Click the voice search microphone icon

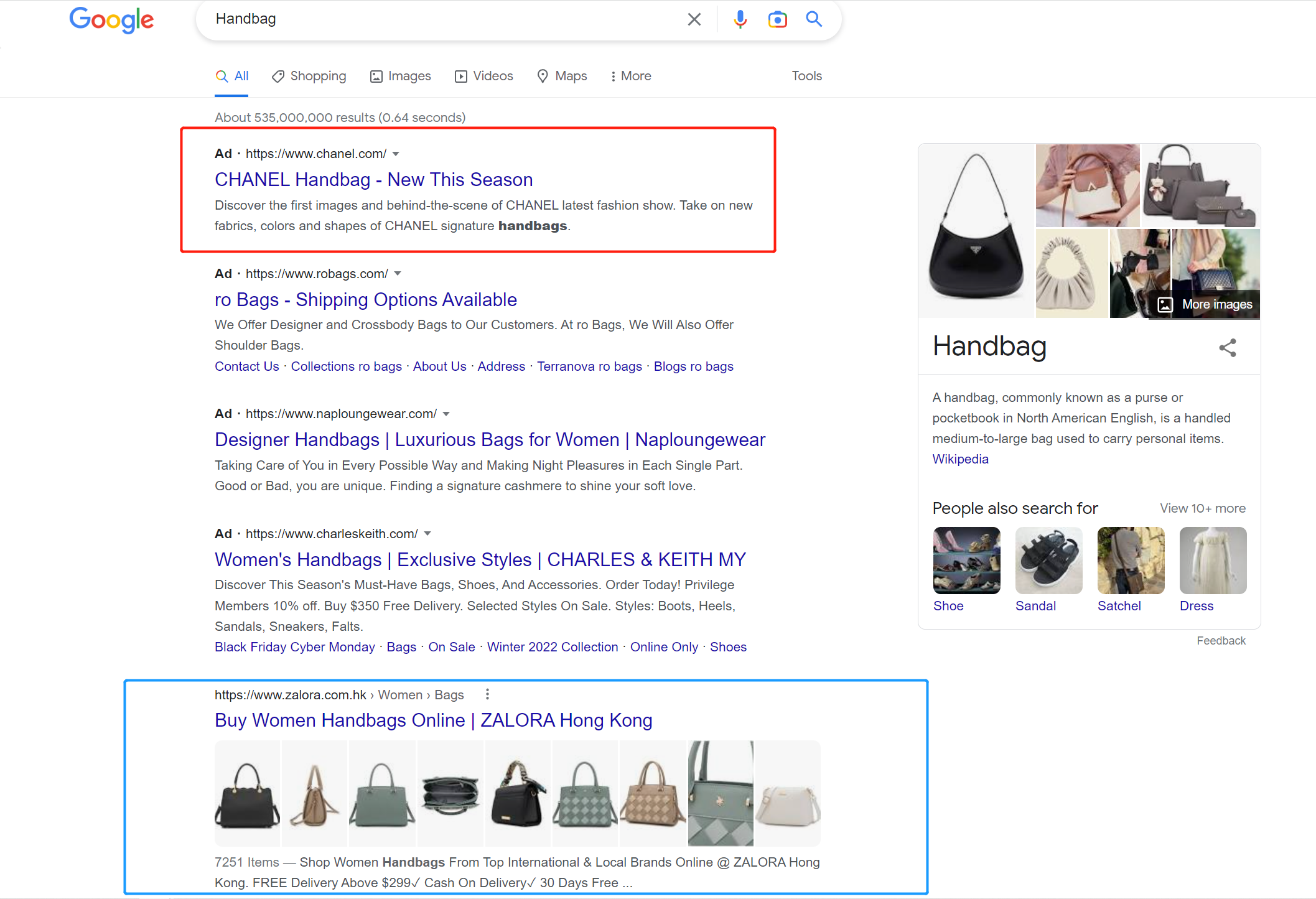[x=740, y=19]
